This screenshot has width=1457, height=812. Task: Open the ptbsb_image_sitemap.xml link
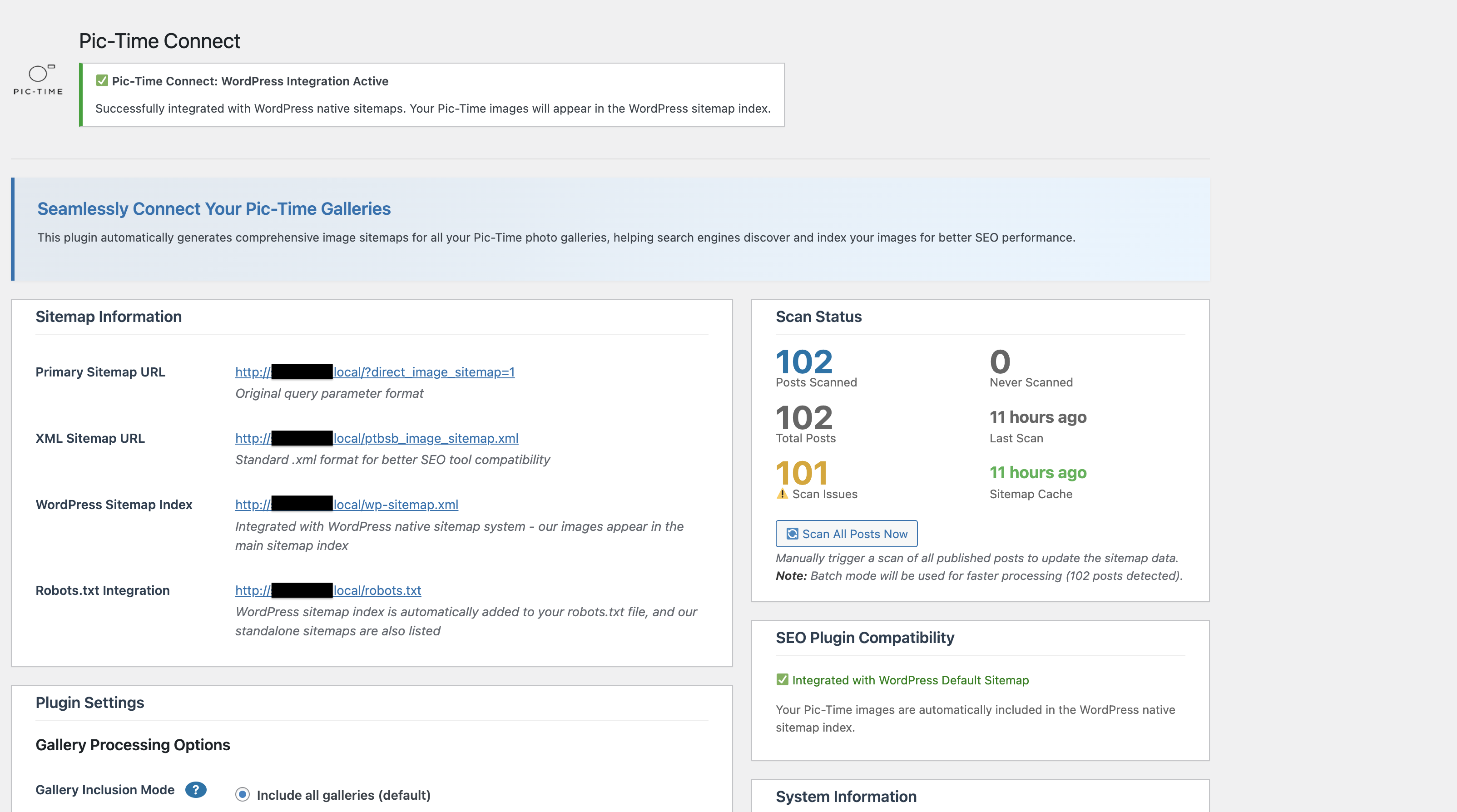[x=376, y=438]
